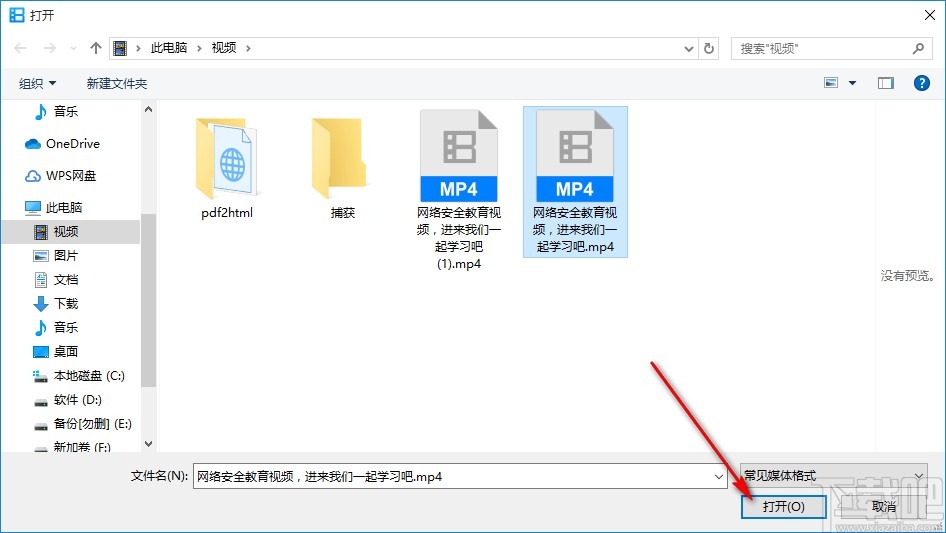Select the pdf2html folder
The image size is (946, 533).
[227, 168]
